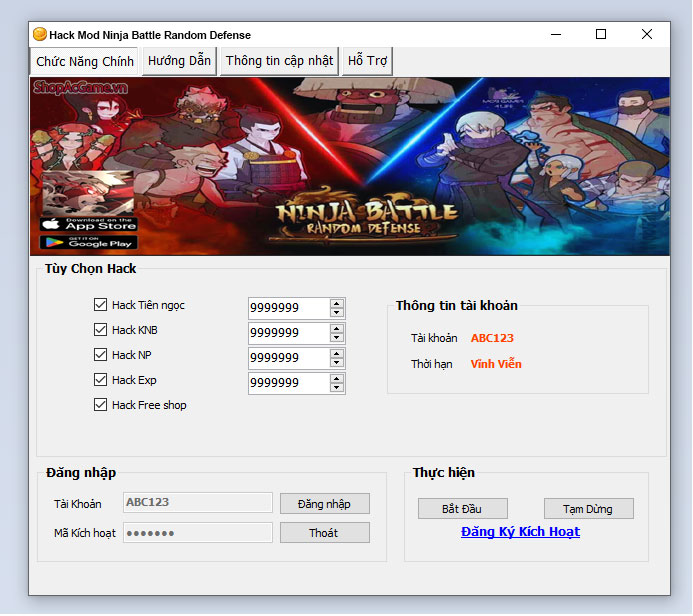Click the Ninja Battle Random Defense logo
Screen dimensions: 693x616
pos(365,217)
